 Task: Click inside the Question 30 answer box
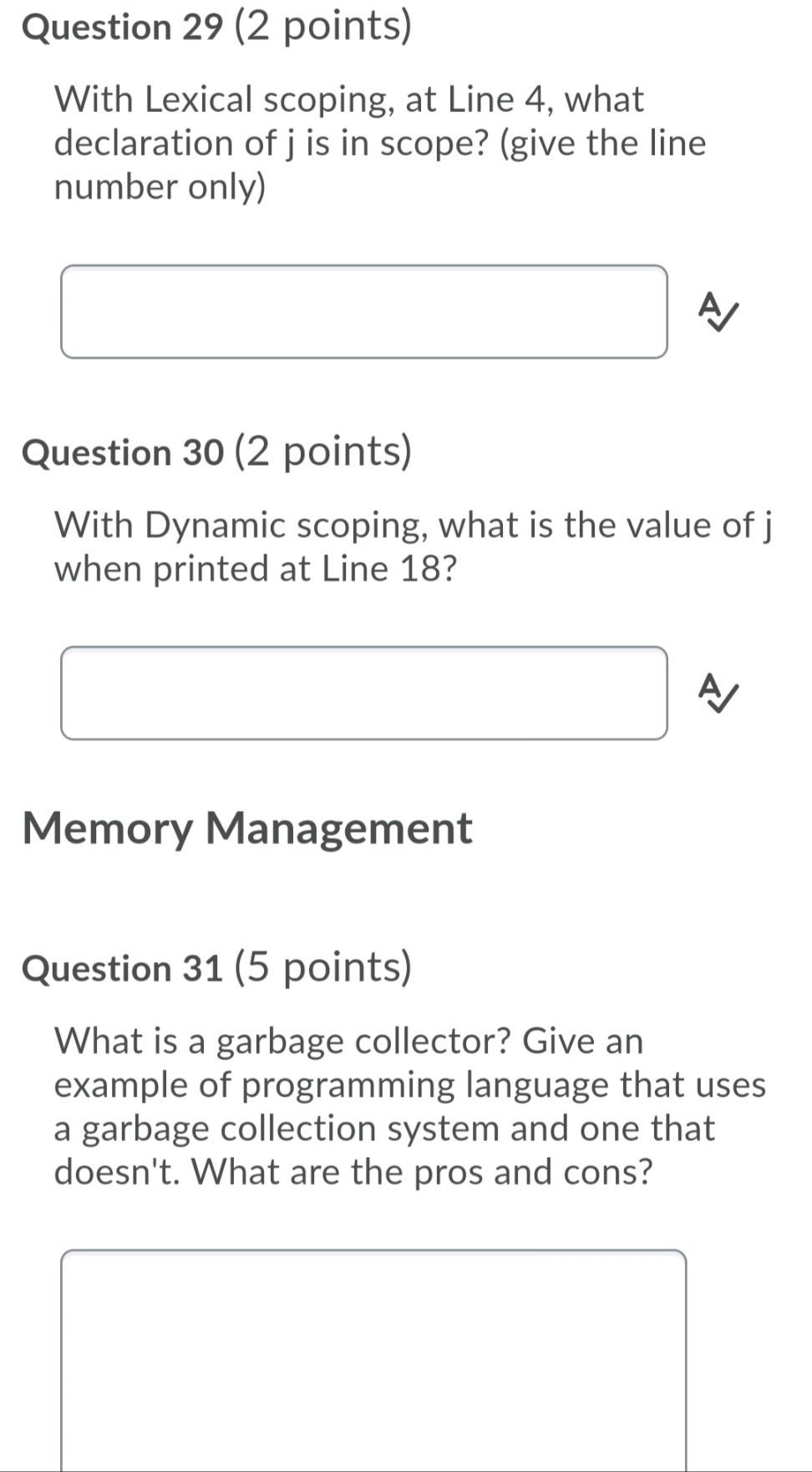(x=363, y=692)
